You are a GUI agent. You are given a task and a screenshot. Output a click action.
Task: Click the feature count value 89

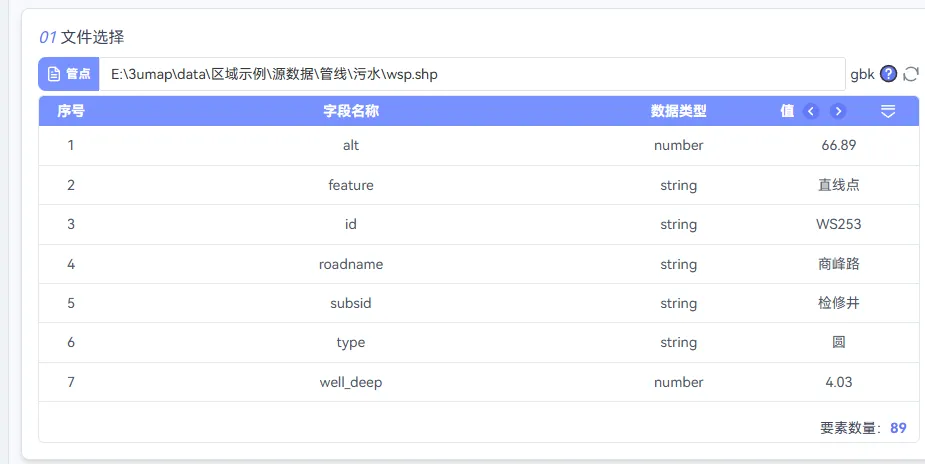click(x=898, y=428)
